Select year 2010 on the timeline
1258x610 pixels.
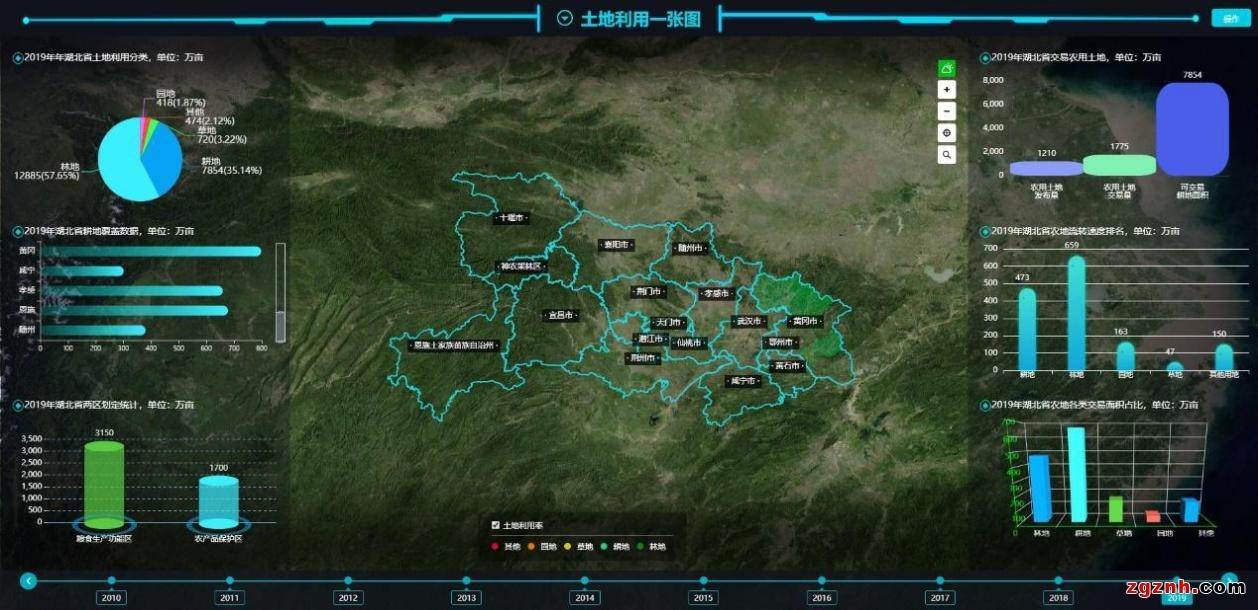[x=111, y=597]
